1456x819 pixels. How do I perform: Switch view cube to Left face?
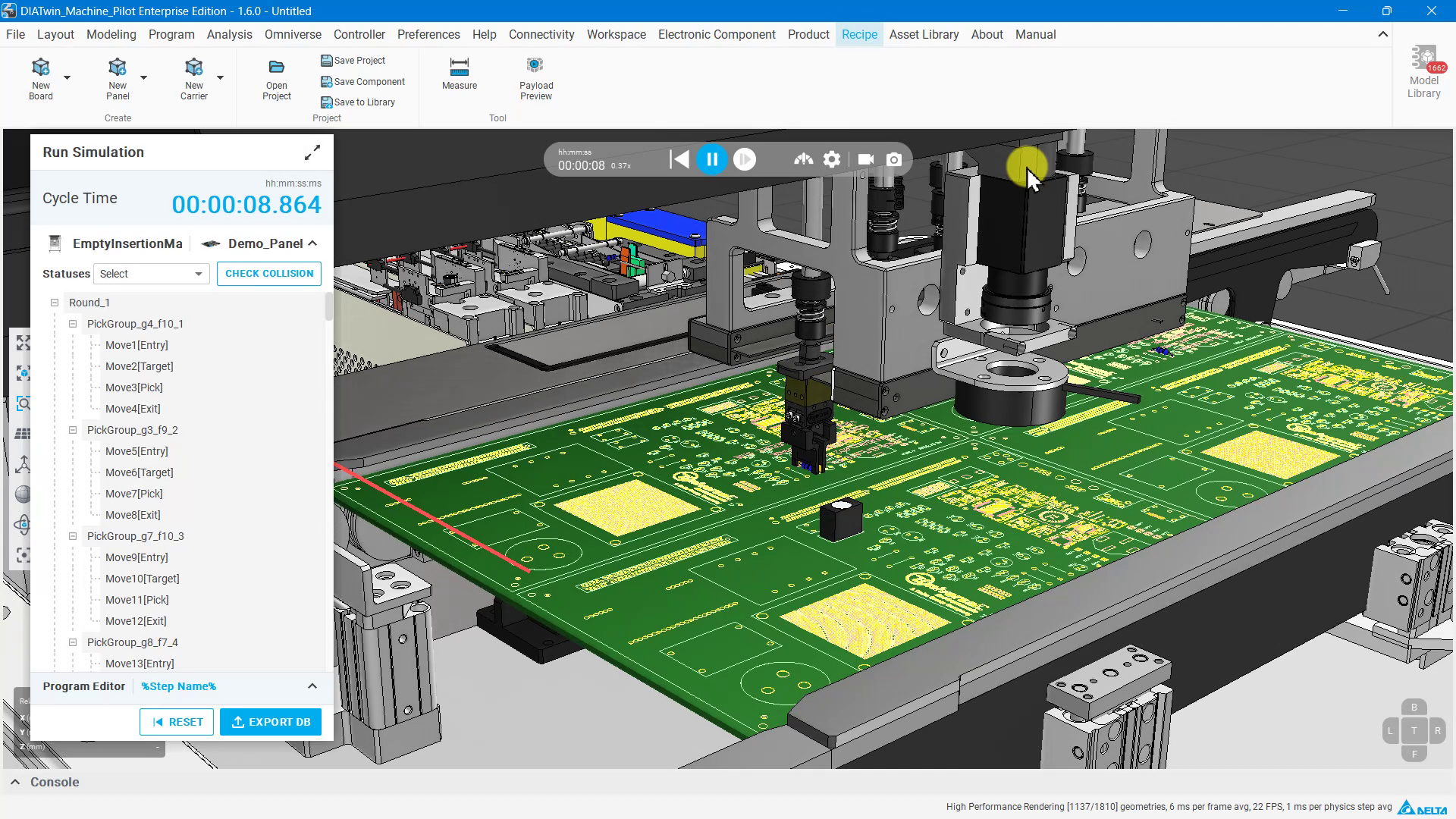click(1390, 731)
